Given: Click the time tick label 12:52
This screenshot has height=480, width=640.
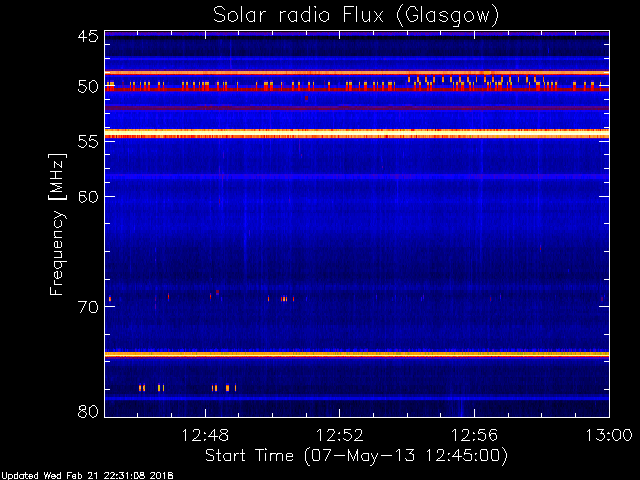Looking at the screenshot, I should [340, 435].
